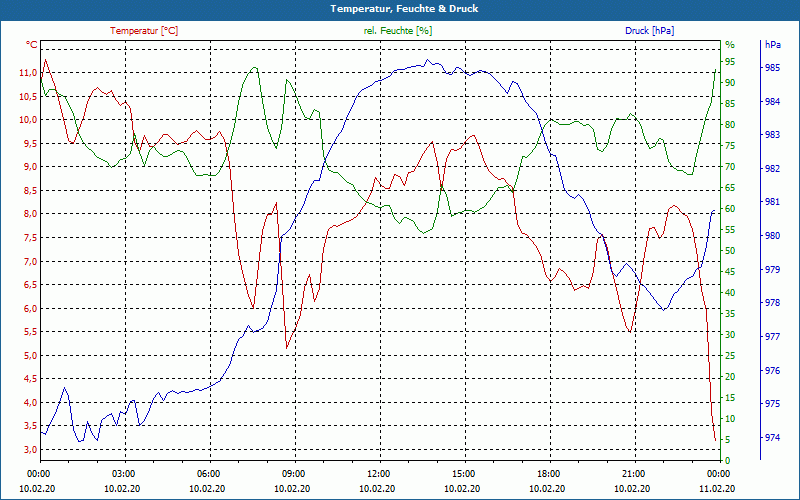The image size is (800, 500).
Task: Click the red '°C' axis unit label
Action: coord(32,45)
